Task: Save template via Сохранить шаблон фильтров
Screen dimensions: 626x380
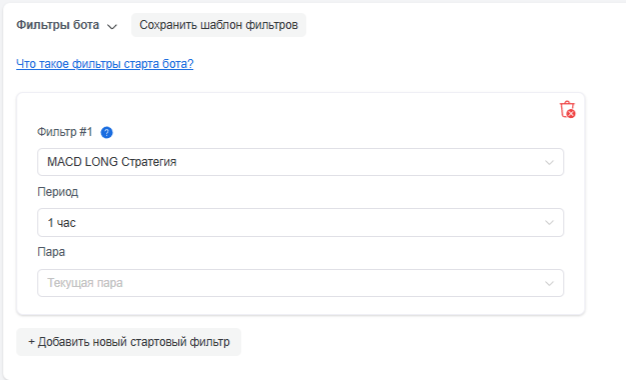Action: (218, 25)
